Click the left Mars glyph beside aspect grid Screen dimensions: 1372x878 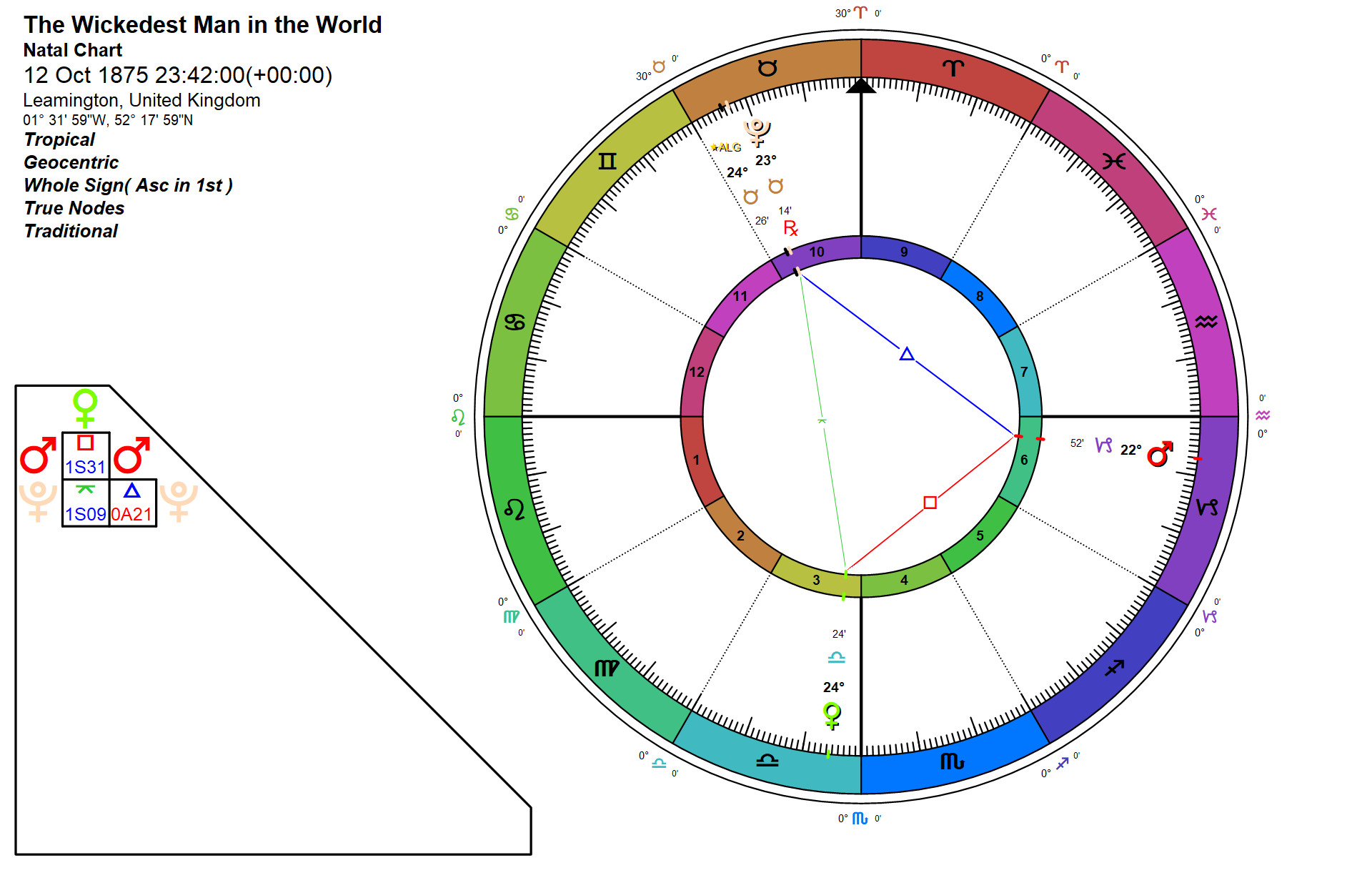tap(39, 455)
